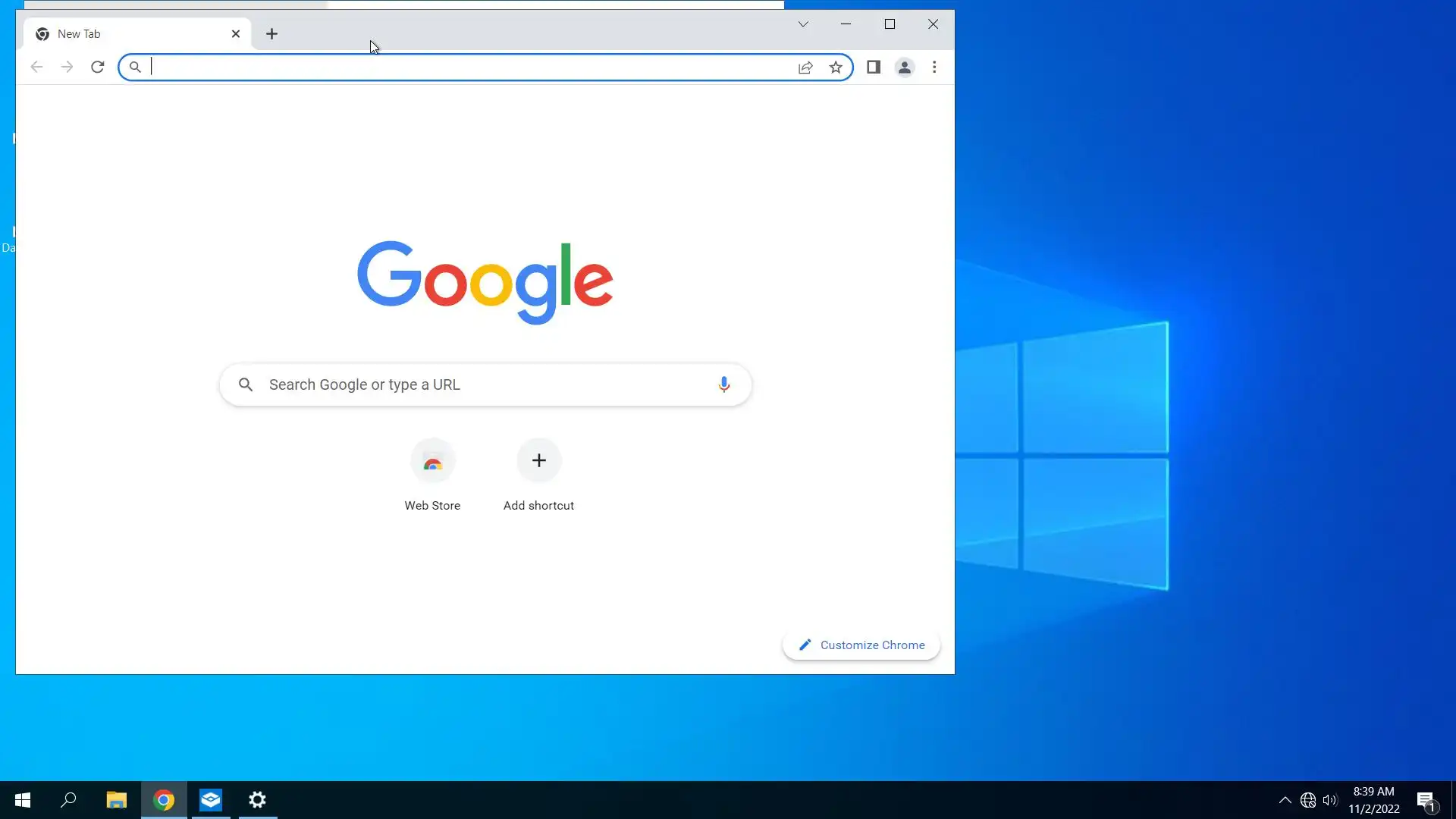Open the notification center icon
Viewport: 1456px width, 819px height.
click(x=1426, y=800)
